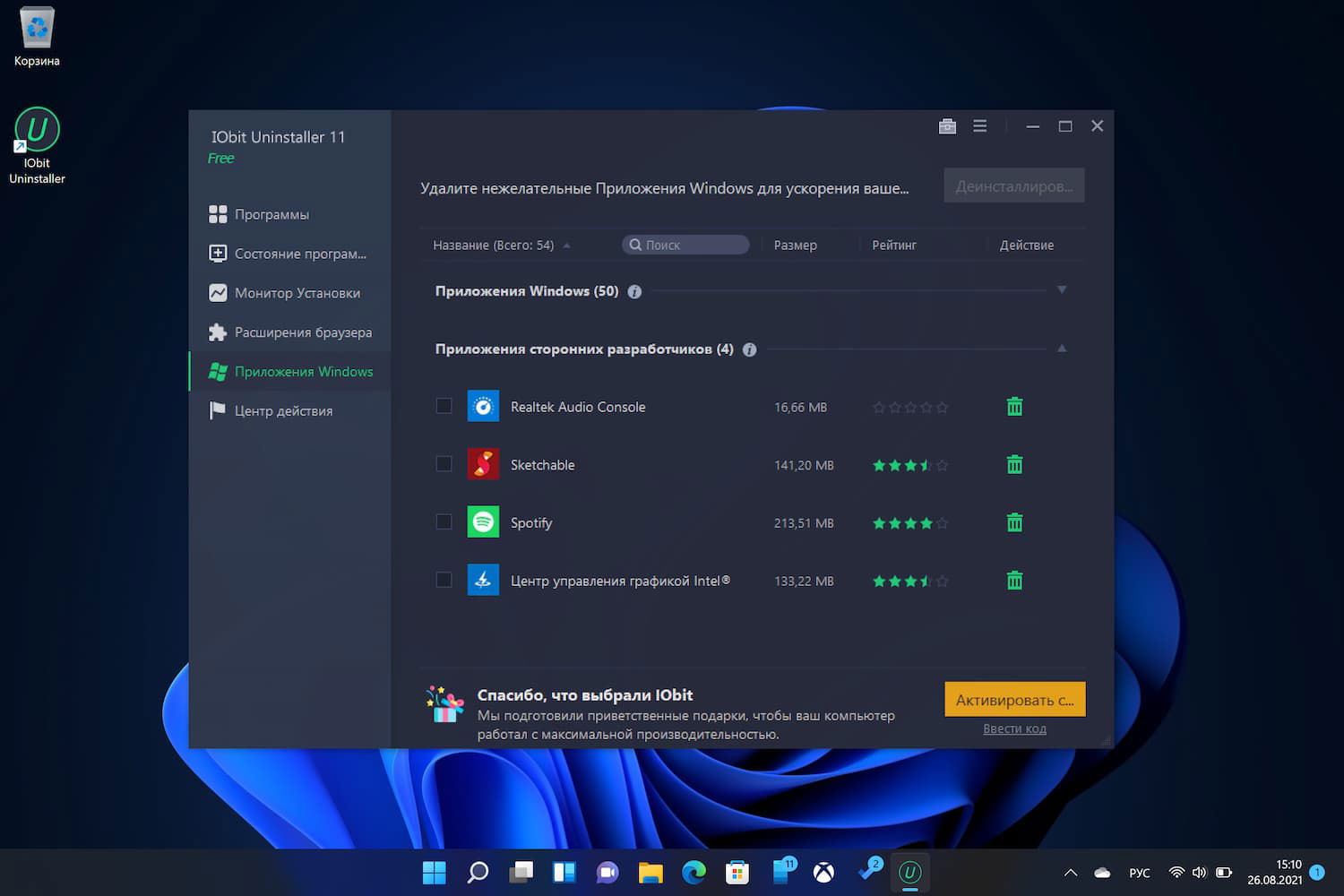
Task: Open Центр действия in the sidebar
Action: coord(290,411)
